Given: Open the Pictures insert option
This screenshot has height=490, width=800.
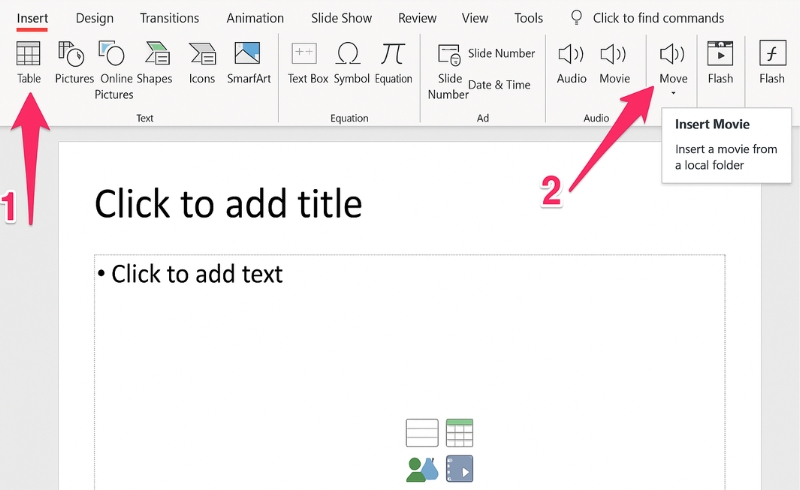Looking at the screenshot, I should (x=74, y=62).
